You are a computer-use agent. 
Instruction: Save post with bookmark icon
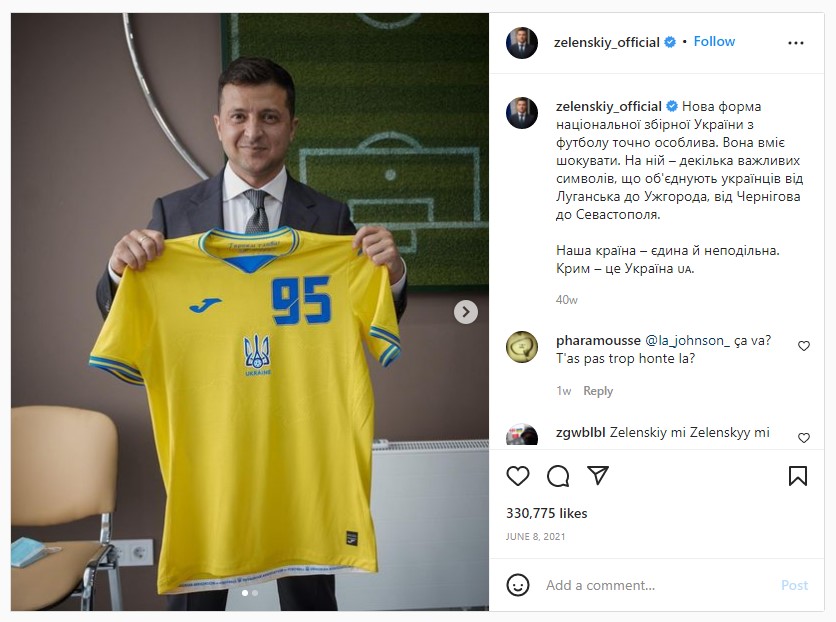[x=798, y=476]
